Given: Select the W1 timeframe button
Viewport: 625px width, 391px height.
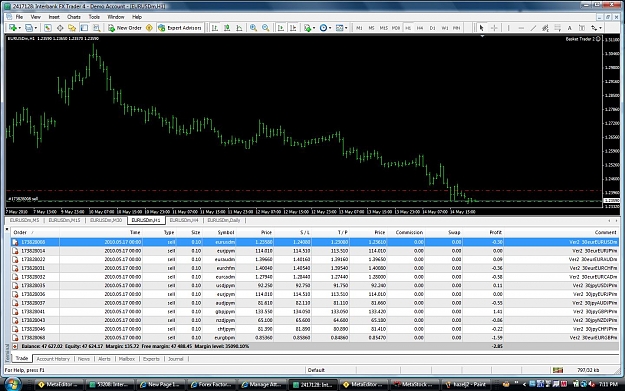Looking at the screenshot, I should tap(445, 28).
